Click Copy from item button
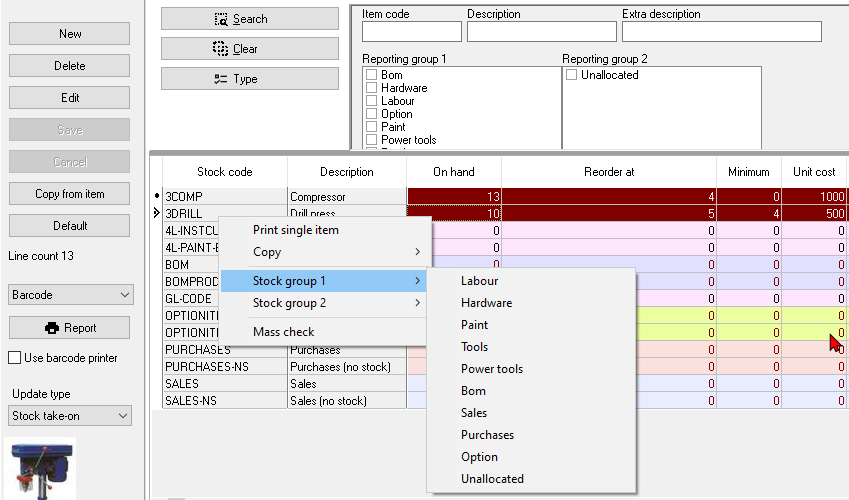 pos(69,194)
